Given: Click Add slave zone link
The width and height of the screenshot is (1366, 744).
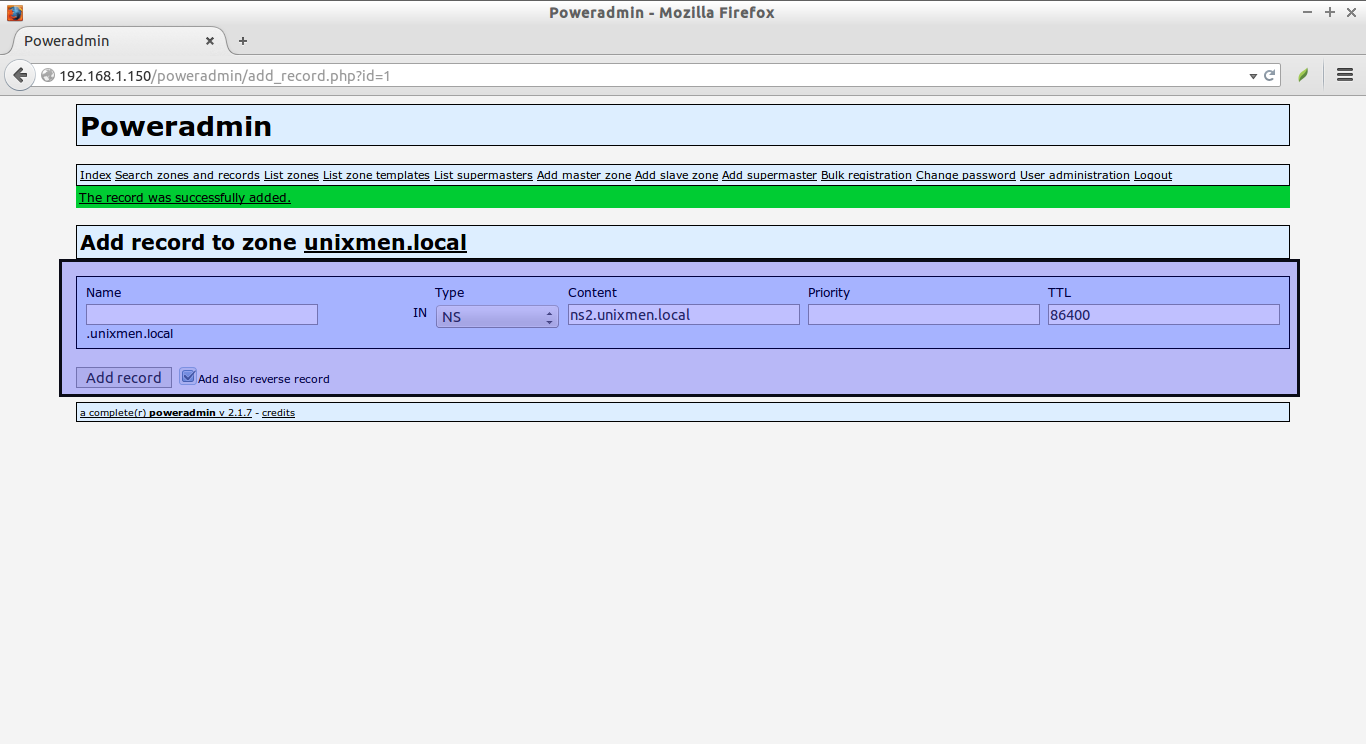Looking at the screenshot, I should point(676,175).
